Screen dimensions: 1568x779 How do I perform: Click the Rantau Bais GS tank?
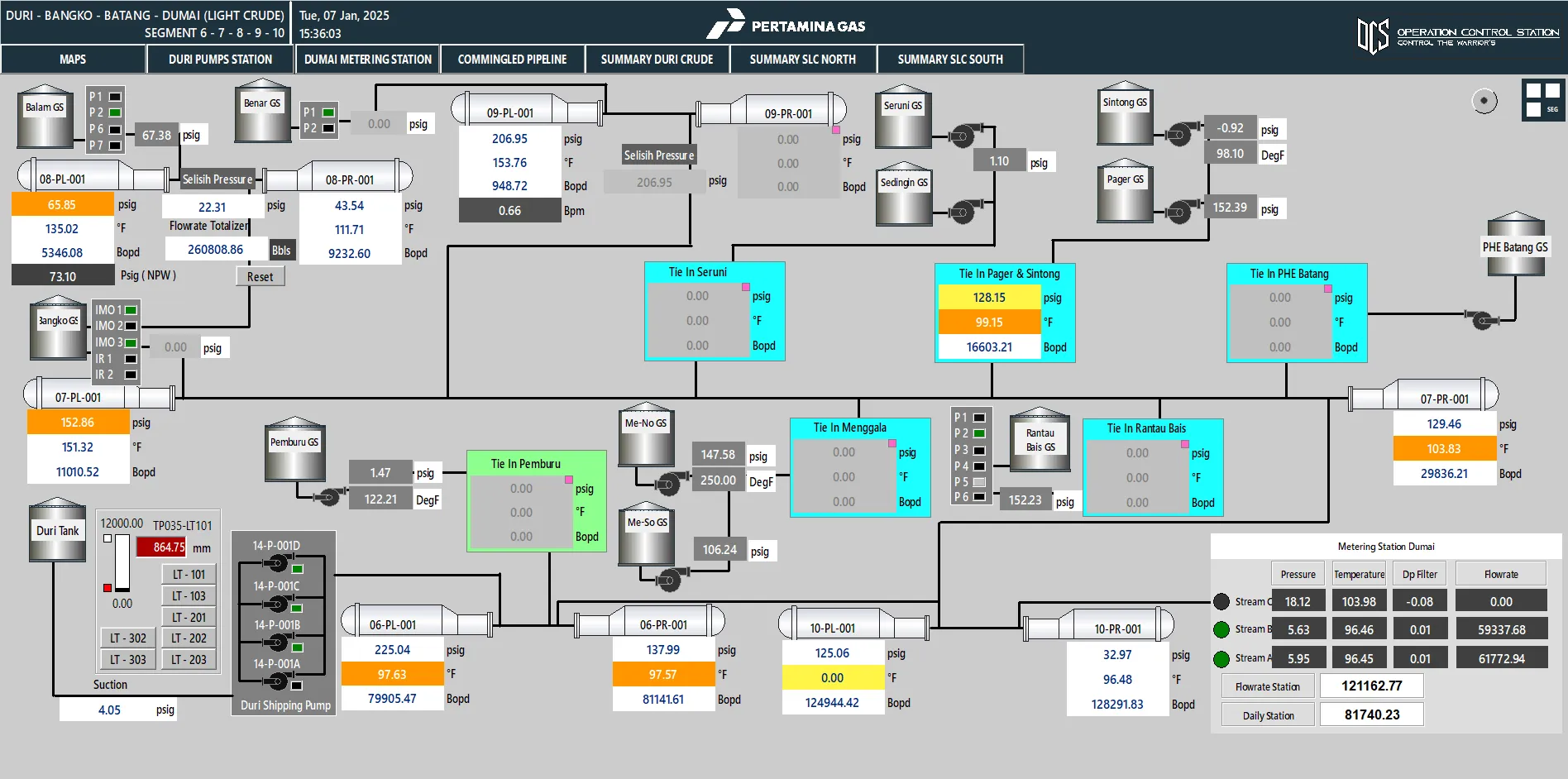point(1040,439)
